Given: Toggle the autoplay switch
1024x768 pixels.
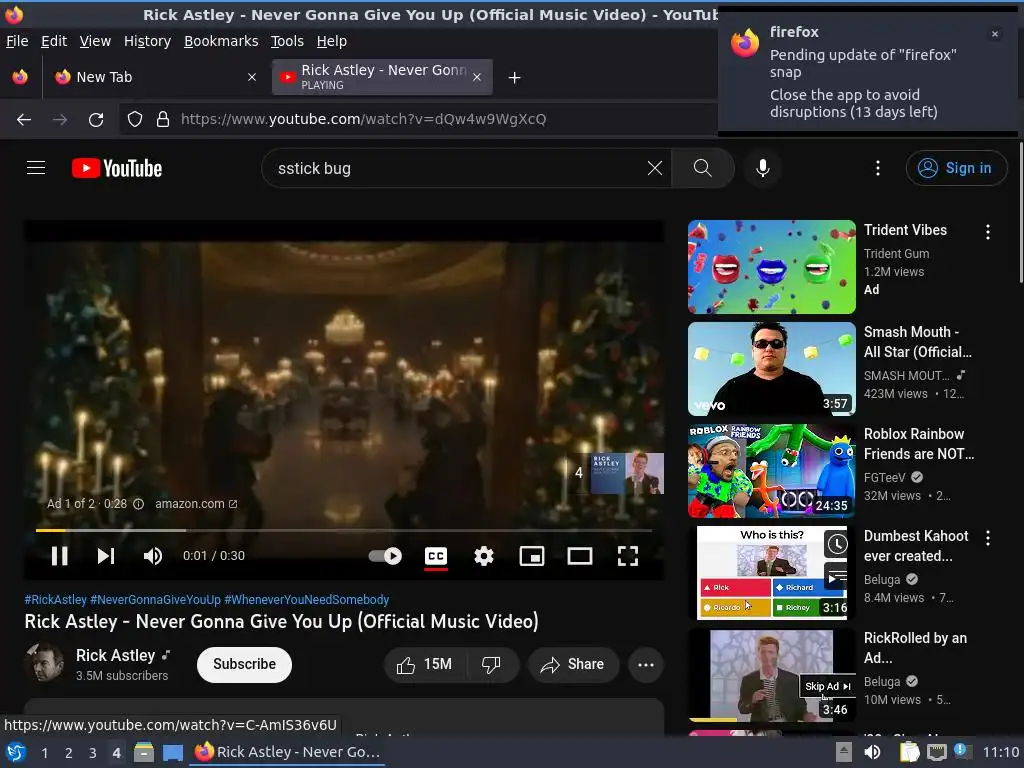Looking at the screenshot, I should click(x=385, y=556).
